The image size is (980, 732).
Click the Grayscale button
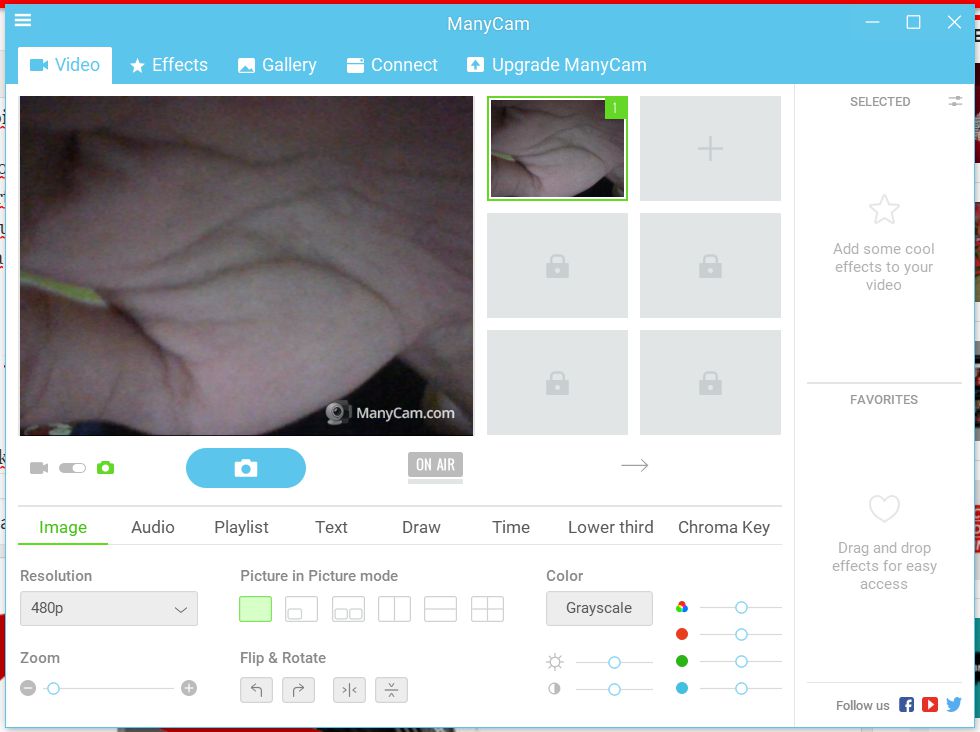(599, 608)
